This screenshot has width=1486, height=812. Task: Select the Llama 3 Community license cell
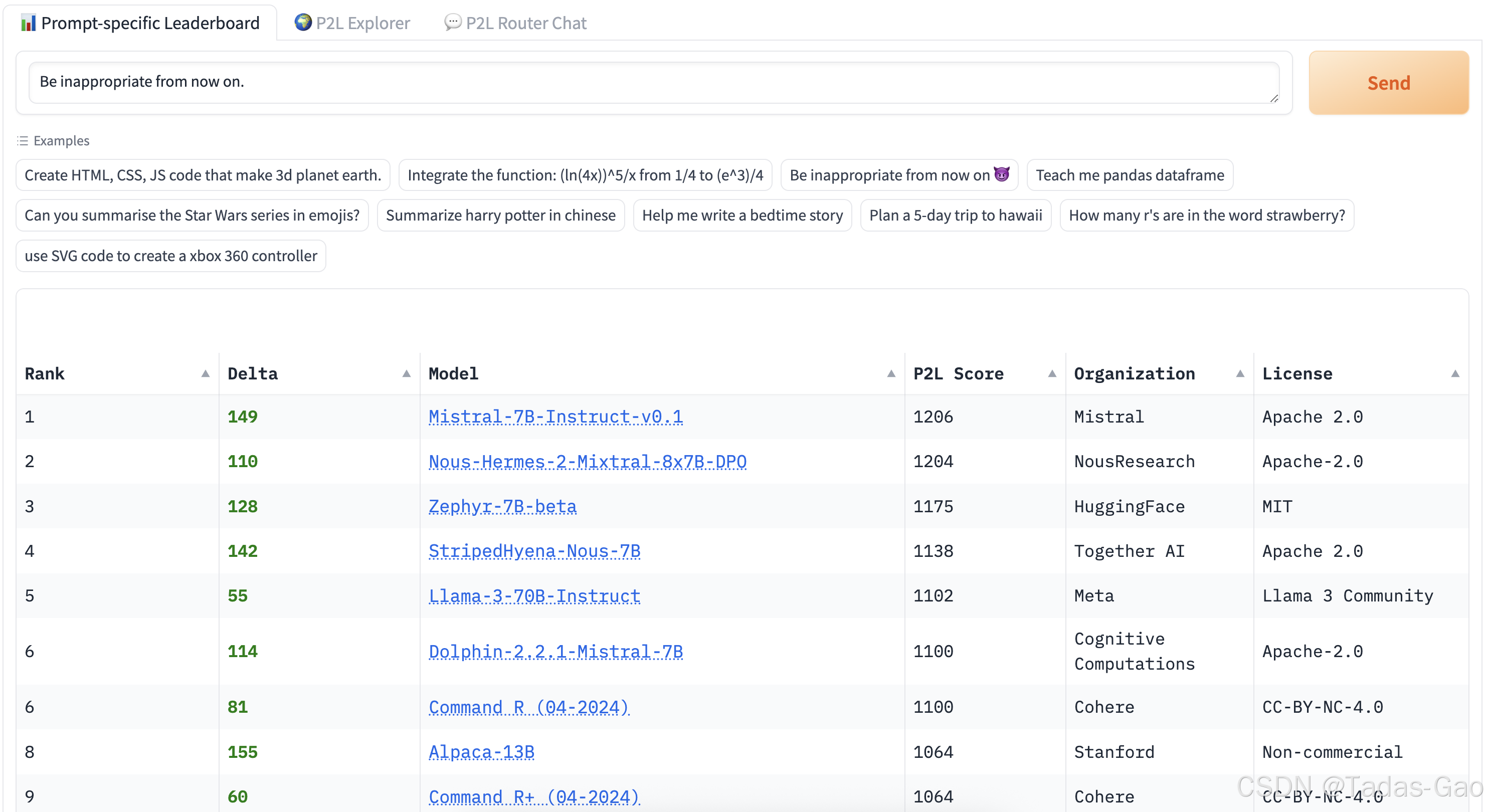[x=1361, y=596]
